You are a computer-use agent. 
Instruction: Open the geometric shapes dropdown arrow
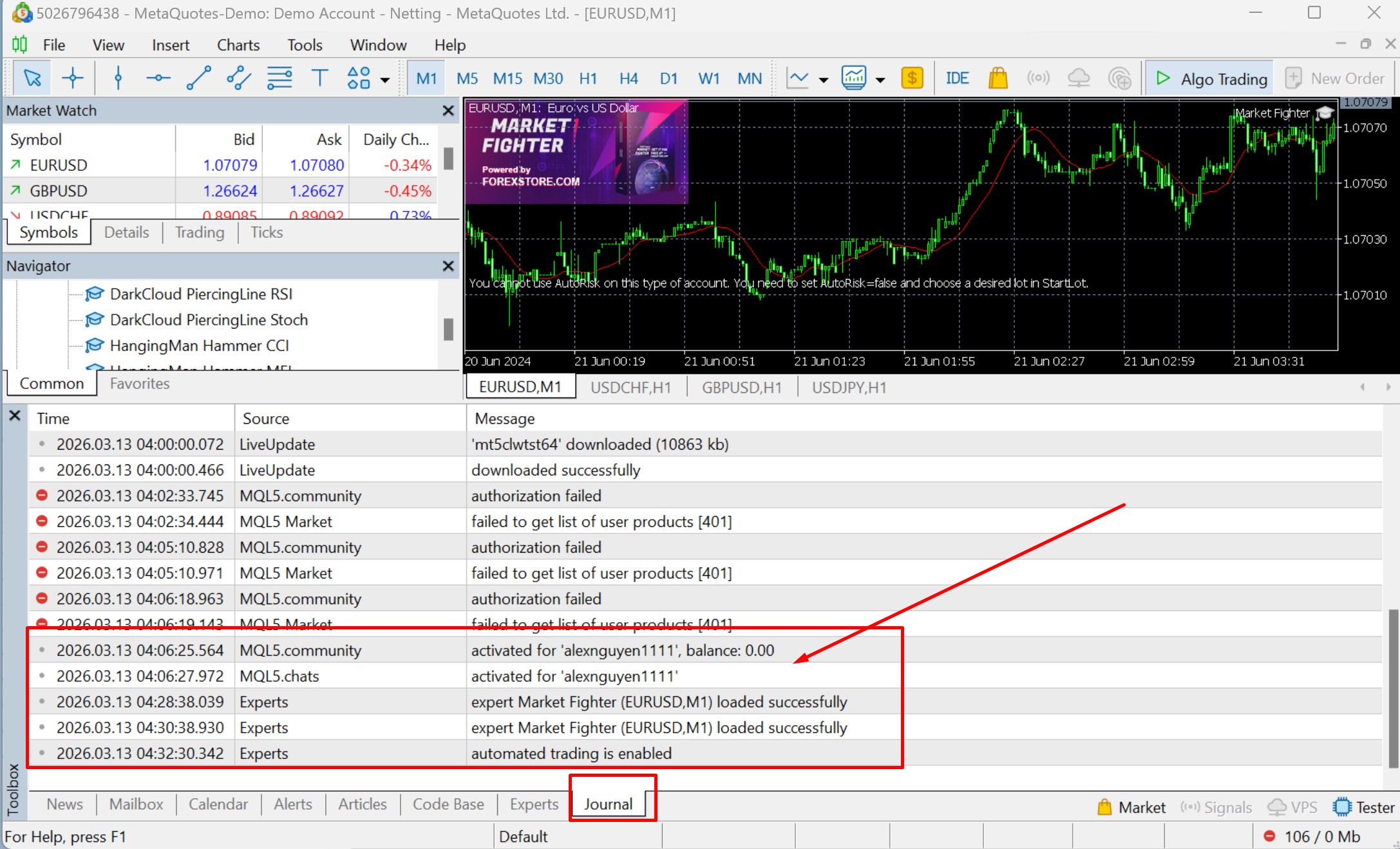coord(384,80)
